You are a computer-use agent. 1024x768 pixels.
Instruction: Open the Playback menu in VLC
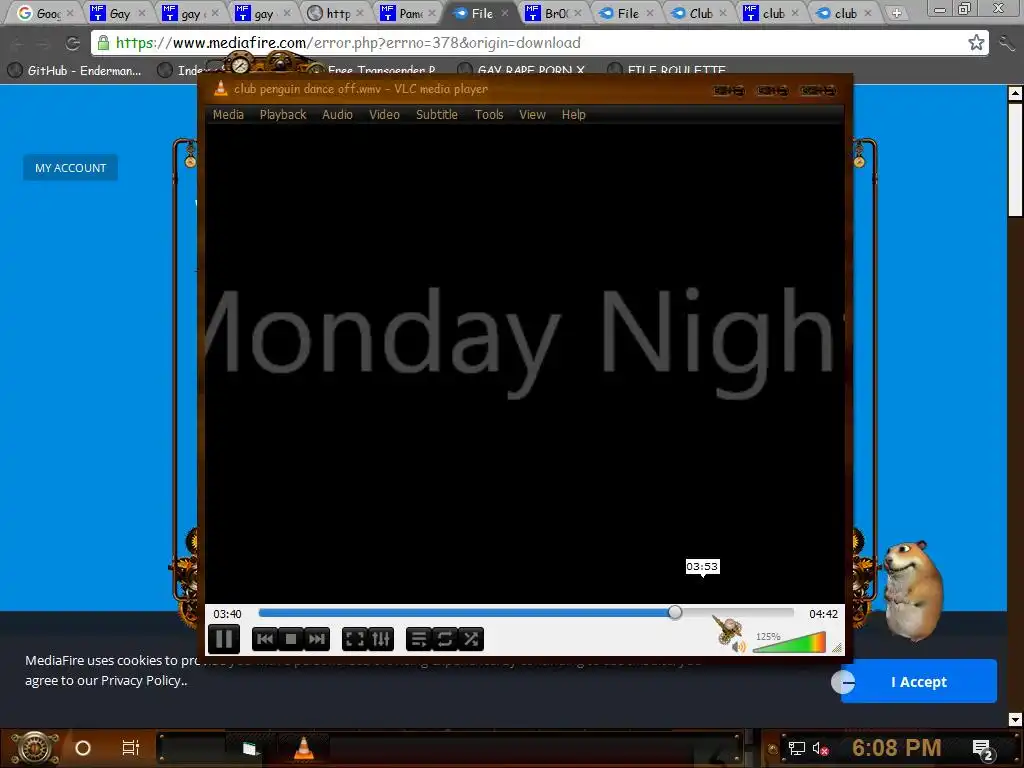(283, 114)
